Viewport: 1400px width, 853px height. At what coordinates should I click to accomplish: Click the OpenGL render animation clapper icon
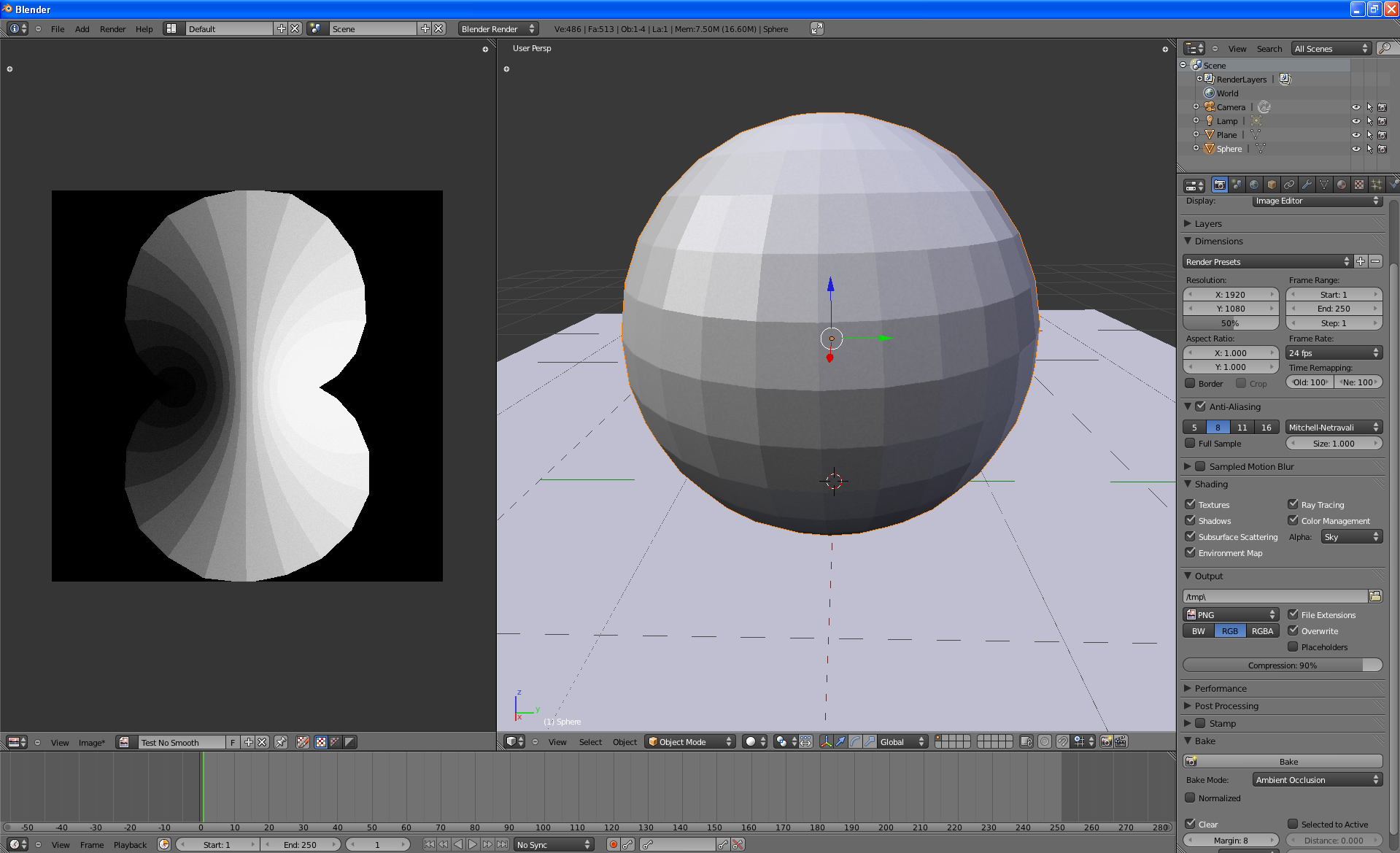1121,741
